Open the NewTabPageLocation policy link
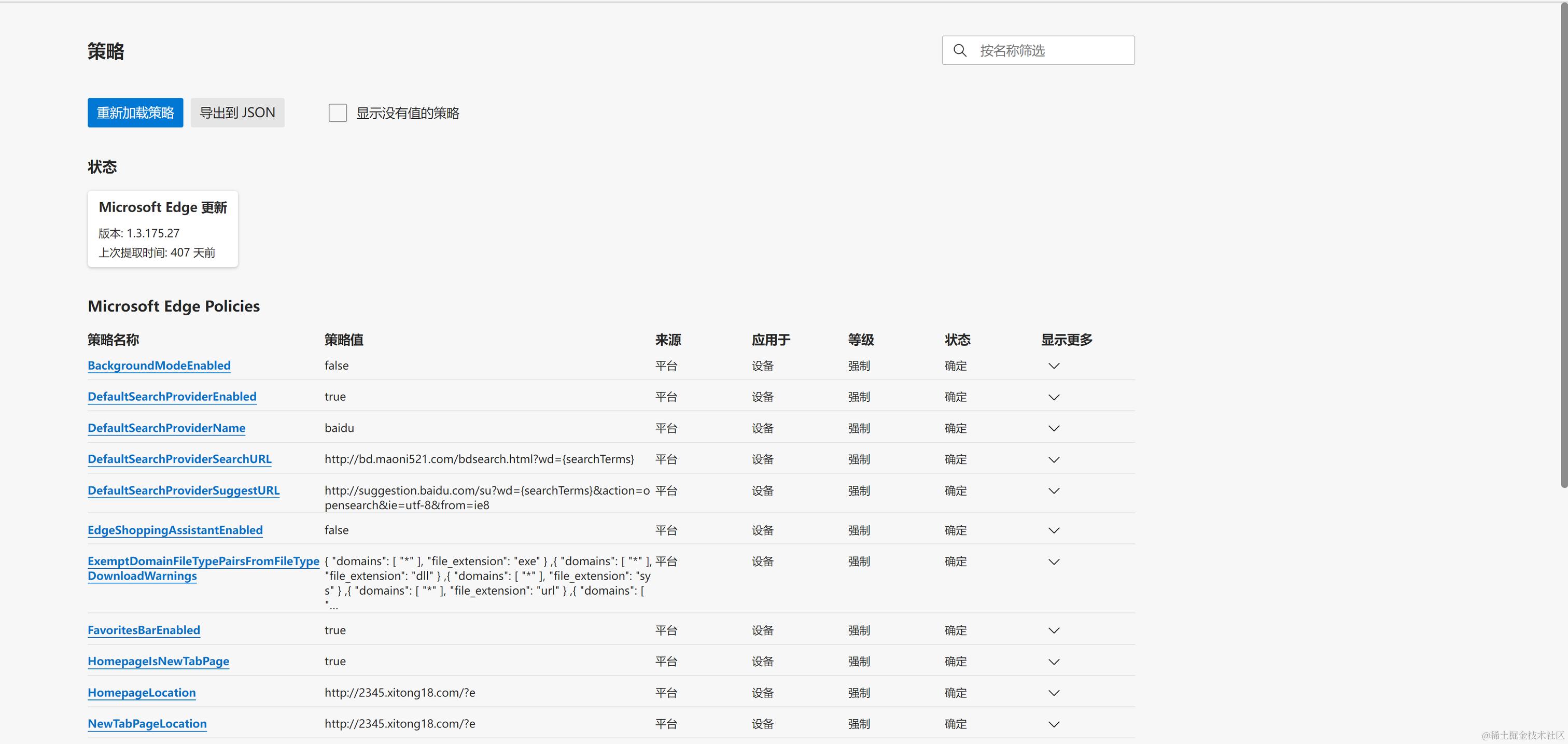Viewport: 1568px width, 744px height. coord(147,724)
